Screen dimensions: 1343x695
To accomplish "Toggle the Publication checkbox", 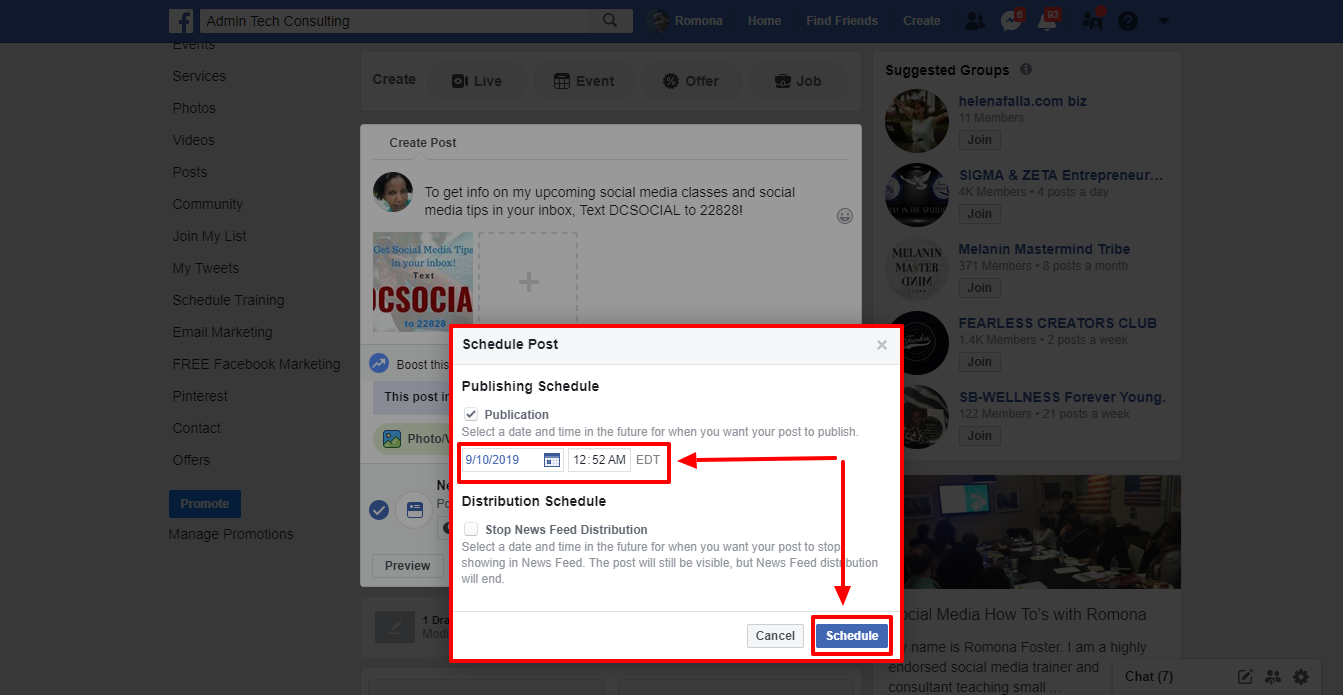I will click(471, 414).
